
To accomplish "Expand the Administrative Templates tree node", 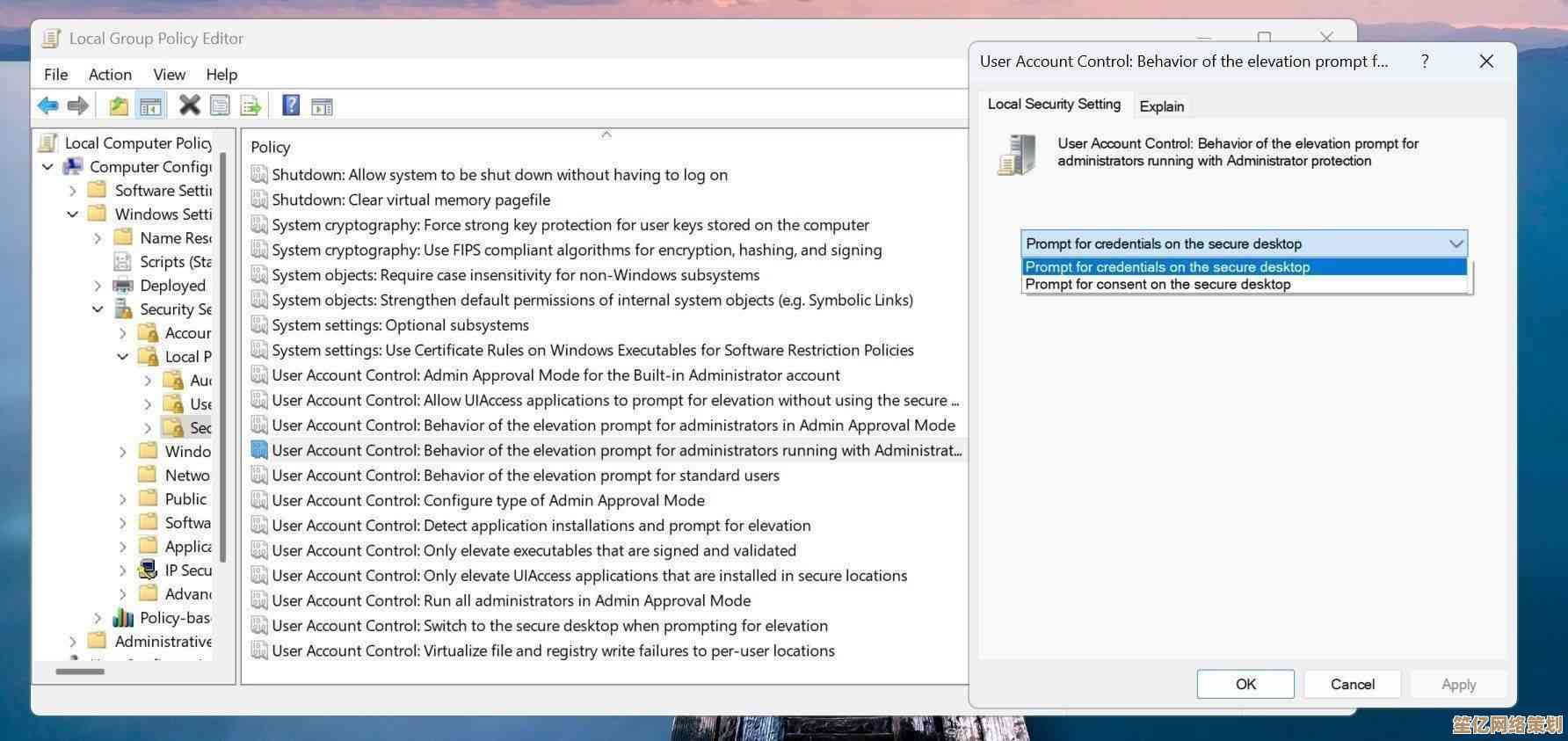I will pos(73,642).
